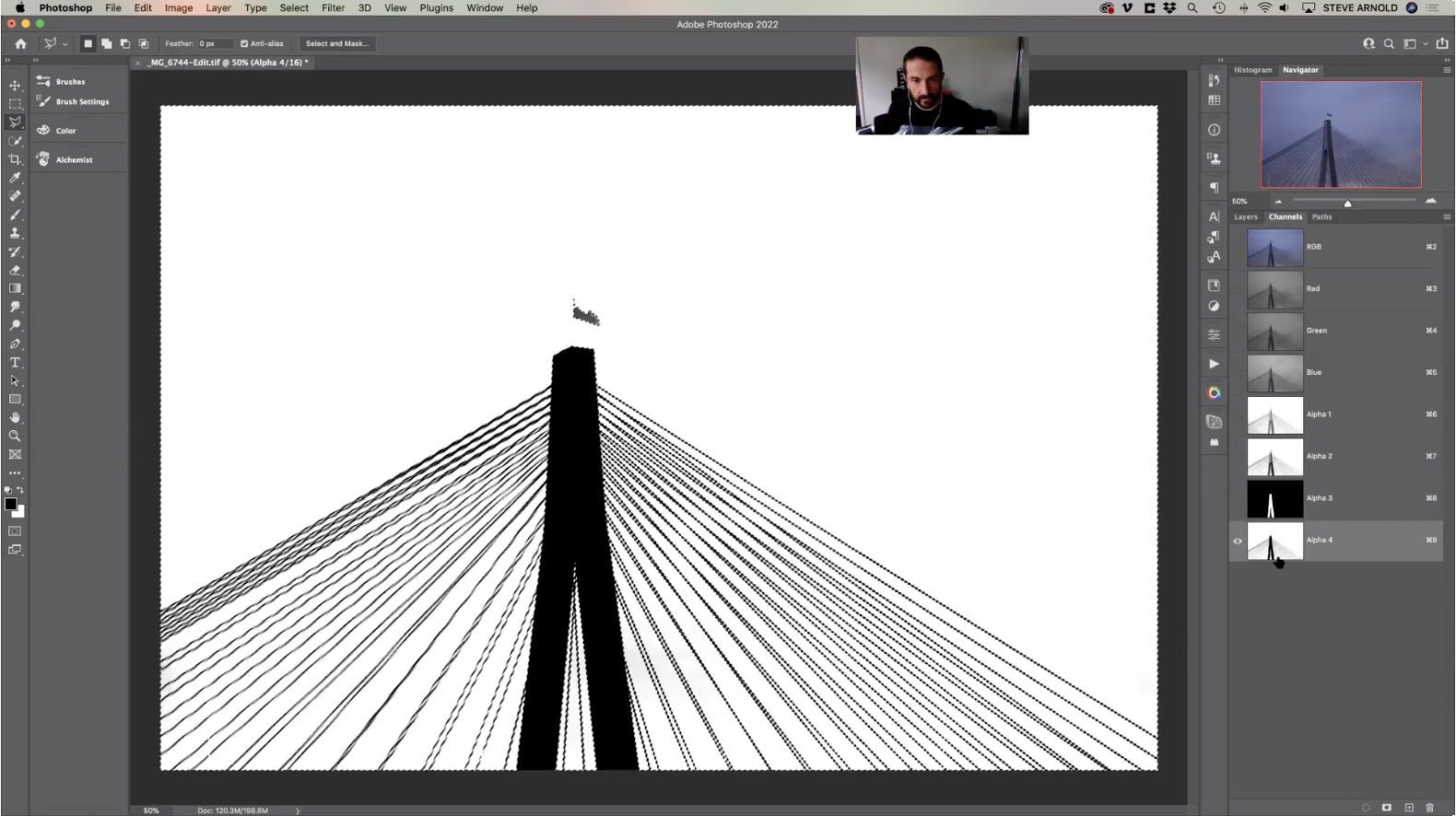1456x816 pixels.
Task: Toggle Quick Mask mode
Action: tap(15, 531)
